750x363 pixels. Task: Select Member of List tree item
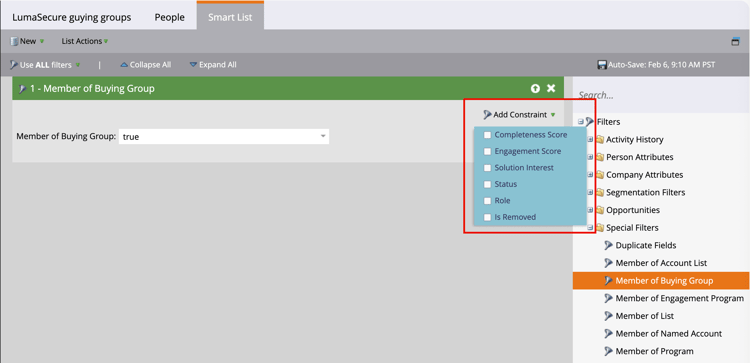[x=645, y=316]
